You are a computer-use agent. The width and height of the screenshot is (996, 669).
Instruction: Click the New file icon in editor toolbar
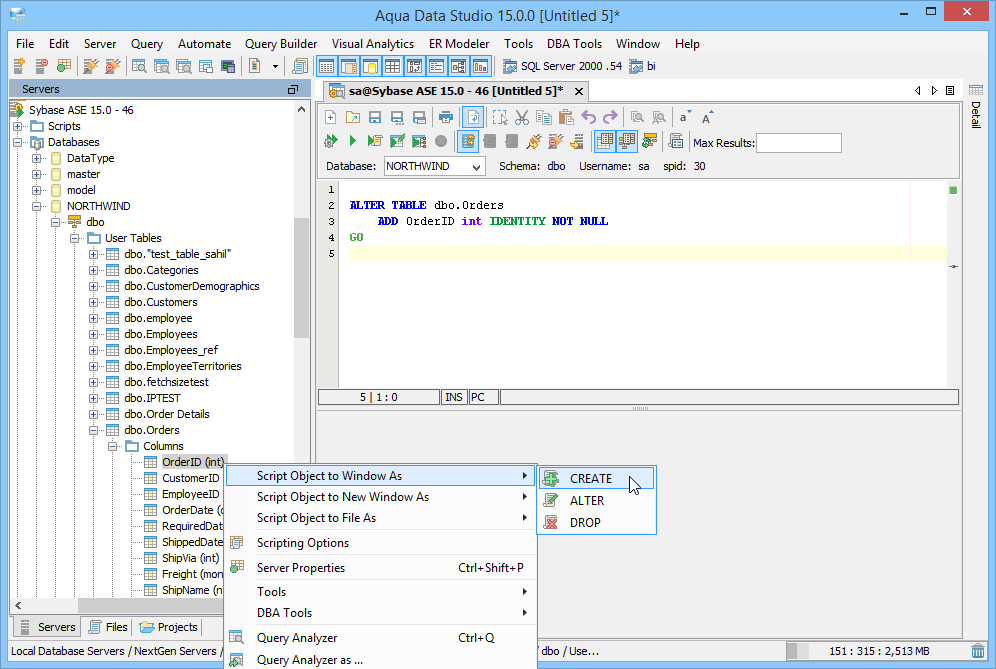pyautogui.click(x=330, y=118)
